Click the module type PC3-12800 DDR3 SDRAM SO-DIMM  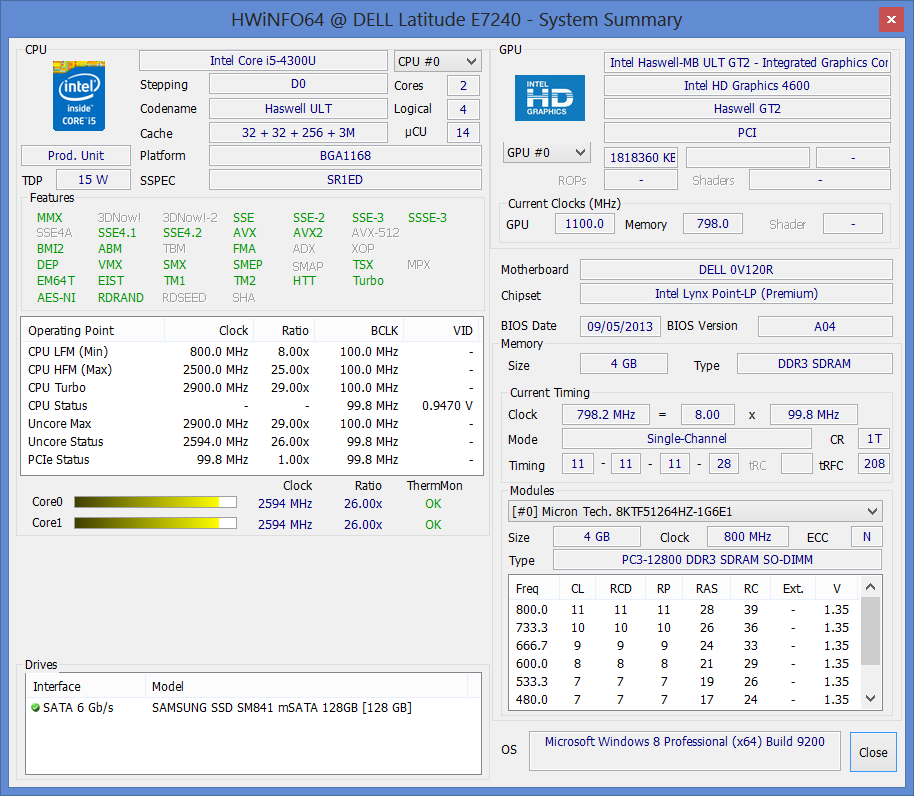[x=717, y=559]
